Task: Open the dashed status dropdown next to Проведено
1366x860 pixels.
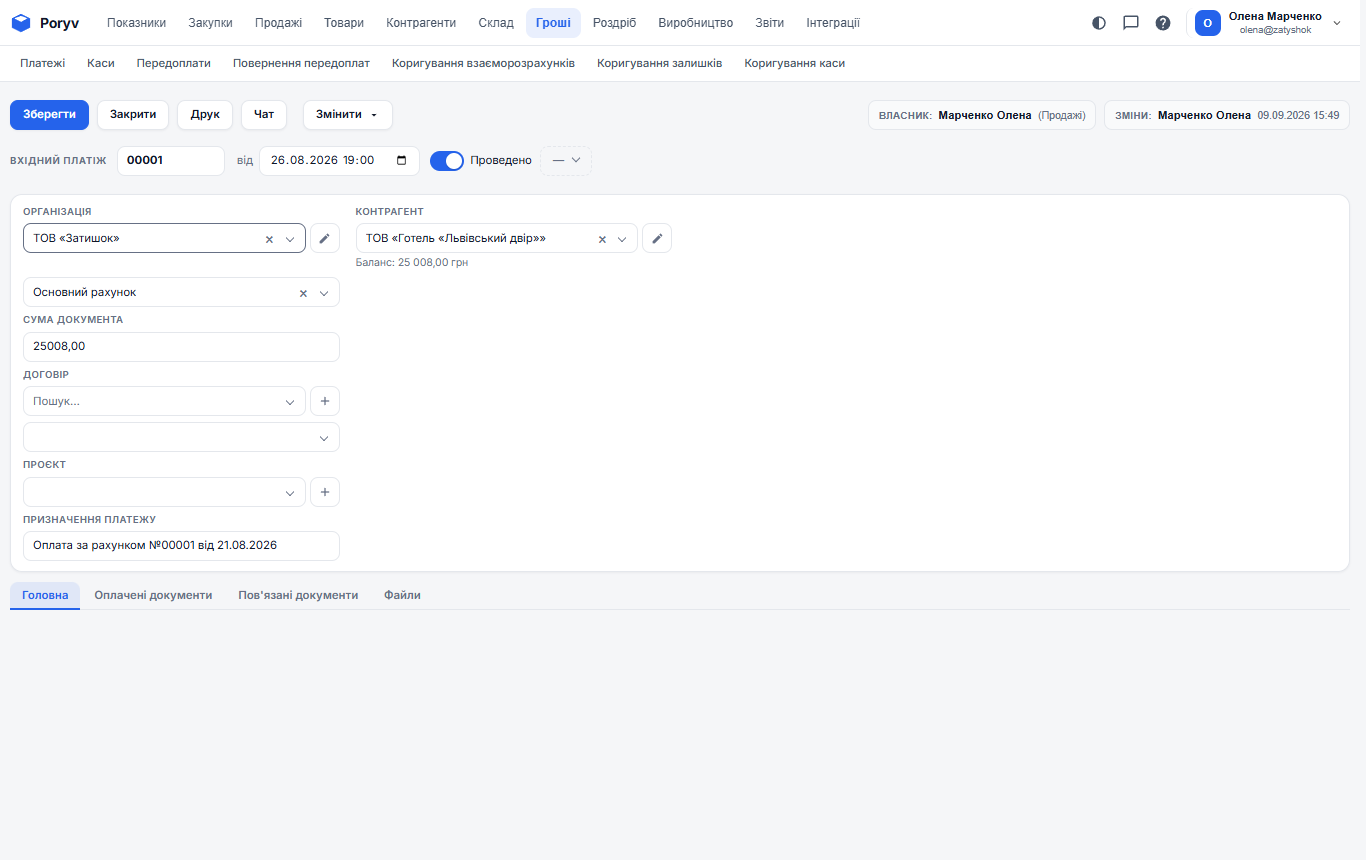Action: (566, 160)
